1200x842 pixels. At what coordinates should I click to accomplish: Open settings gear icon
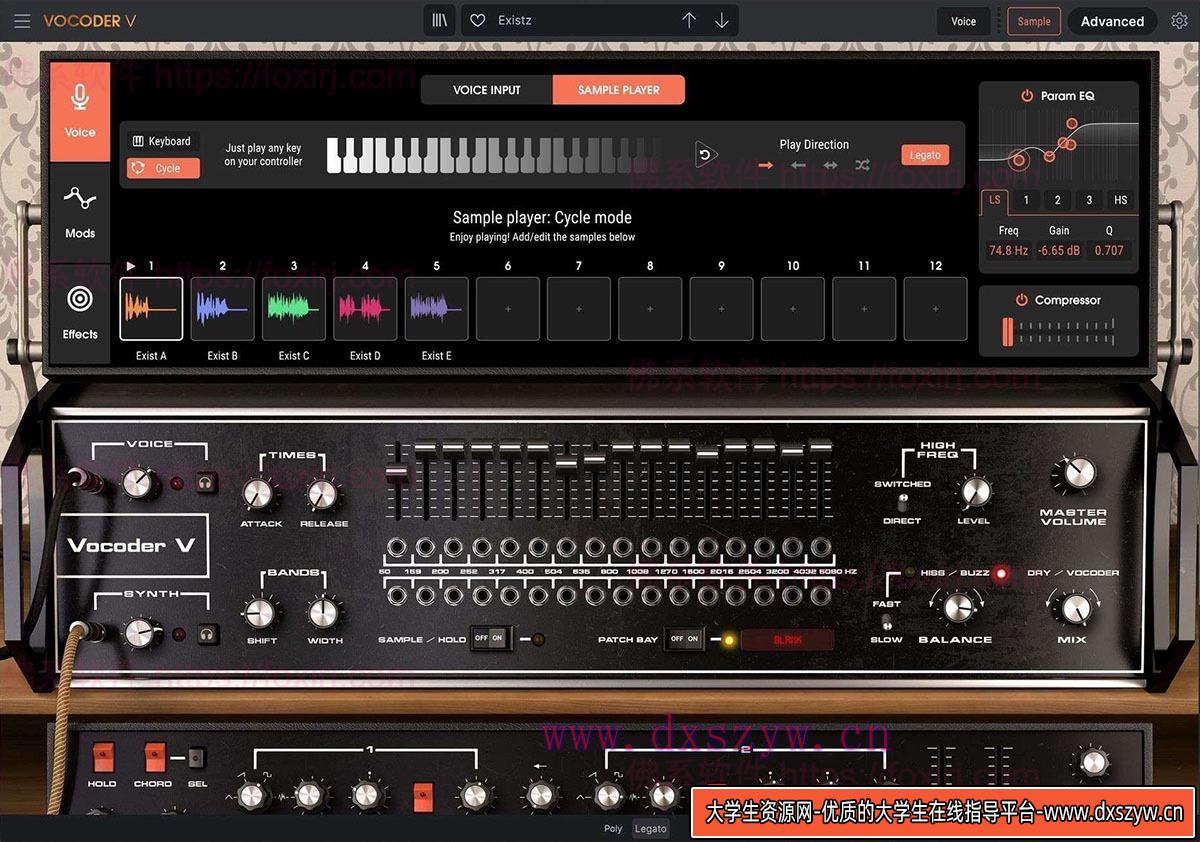tap(1178, 21)
